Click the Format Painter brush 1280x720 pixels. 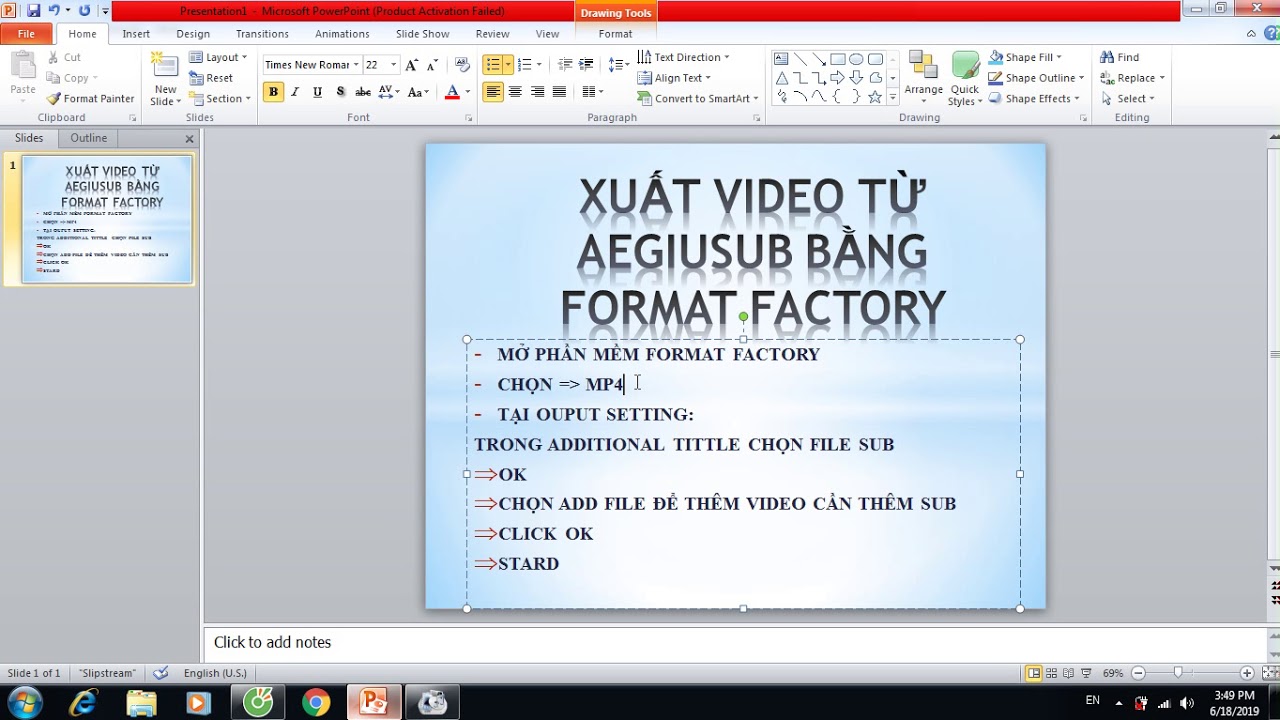90,99
